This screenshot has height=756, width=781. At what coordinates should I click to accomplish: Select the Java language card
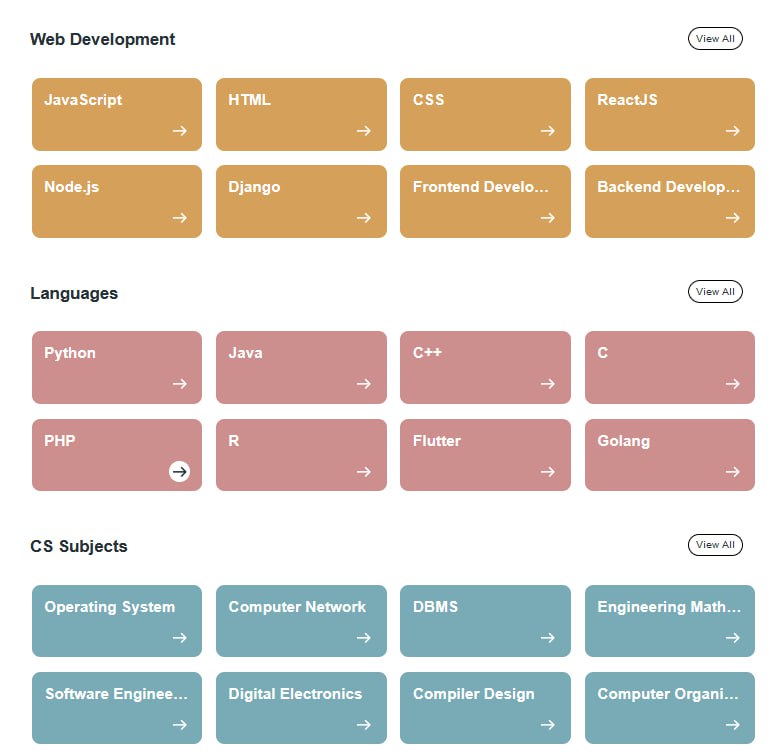tap(300, 367)
